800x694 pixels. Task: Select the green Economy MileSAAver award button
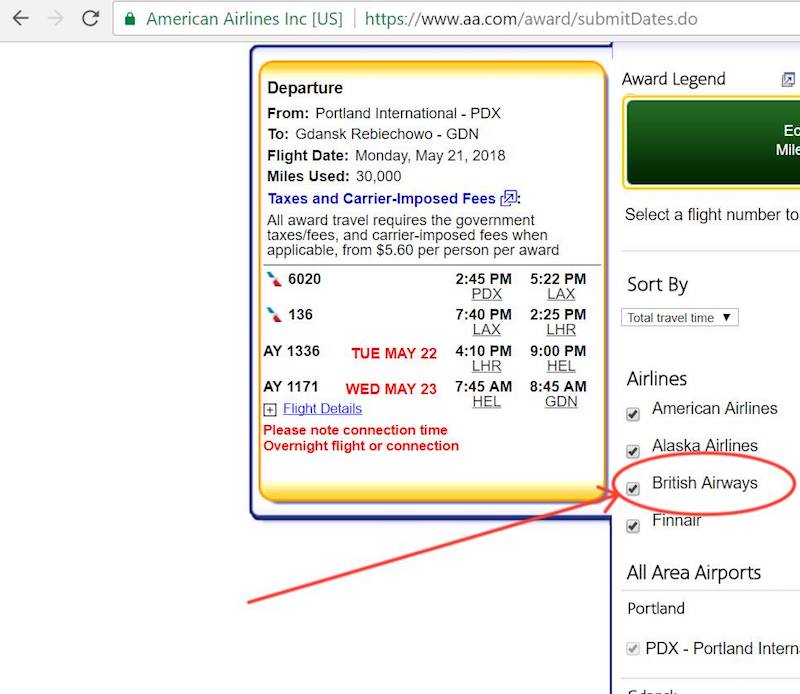(713, 142)
